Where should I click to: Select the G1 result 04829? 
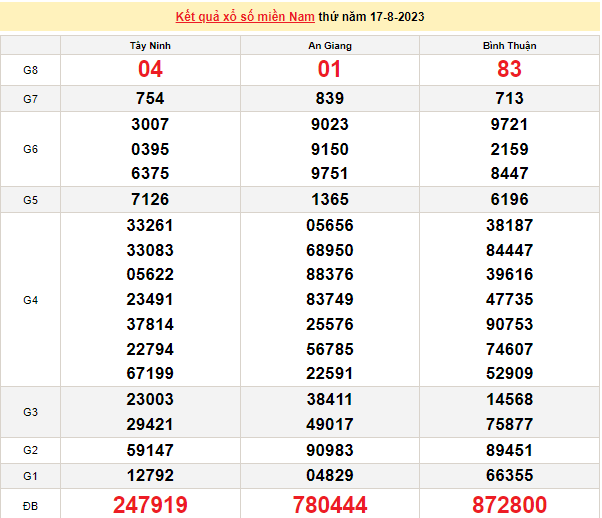[329, 473]
